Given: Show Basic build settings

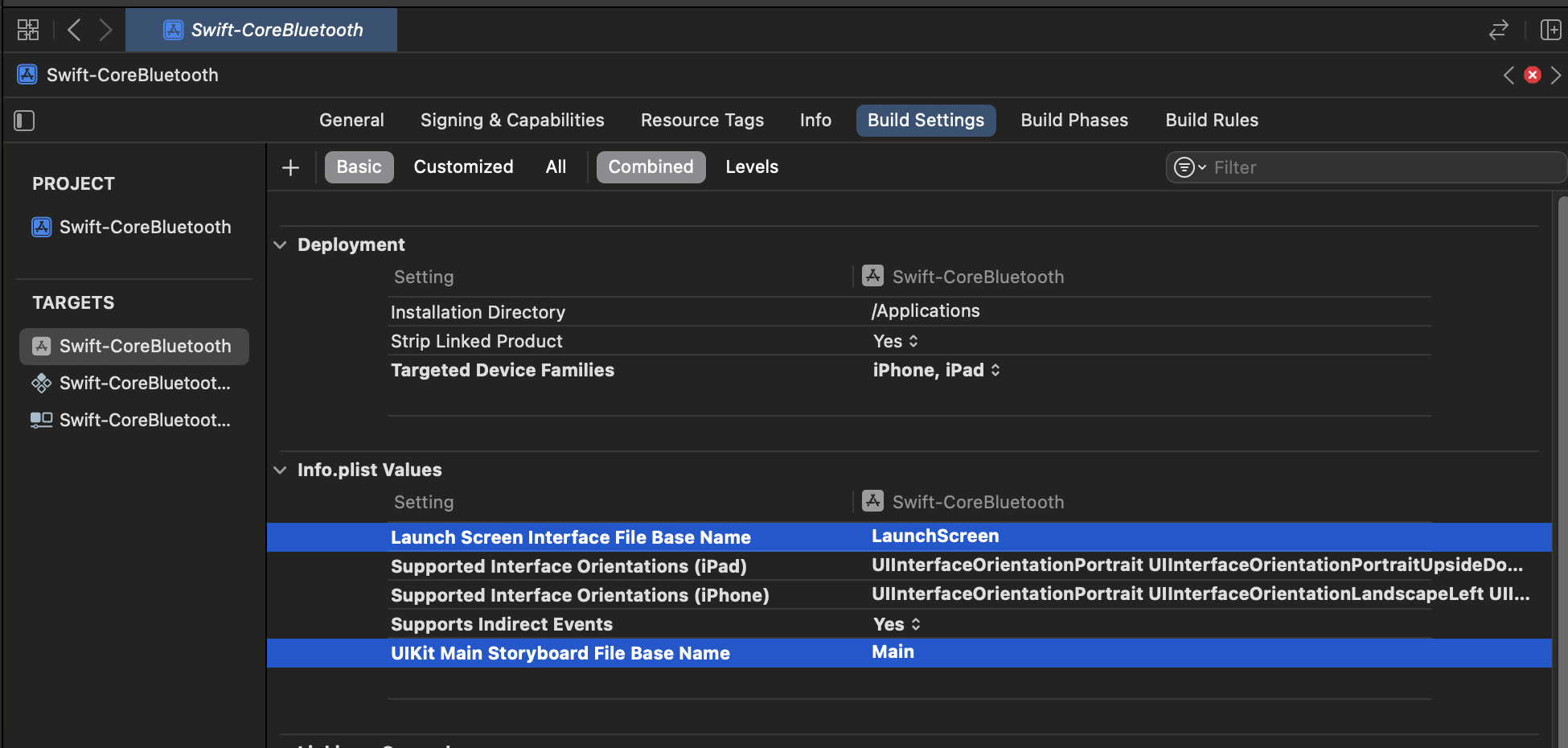Looking at the screenshot, I should (359, 166).
